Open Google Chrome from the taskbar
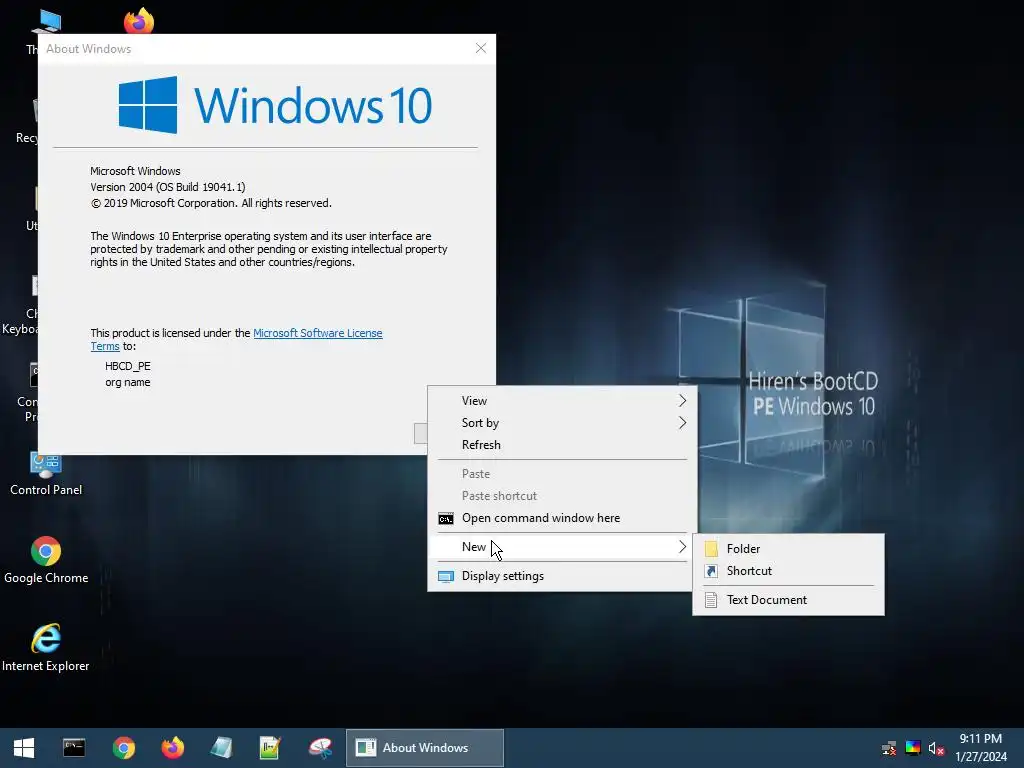This screenshot has width=1024, height=768. pos(123,748)
